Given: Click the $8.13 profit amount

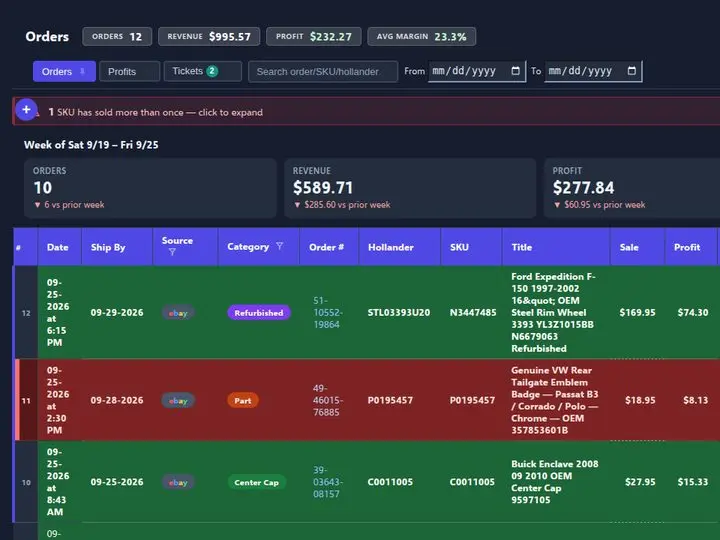Looking at the screenshot, I should [x=695, y=400].
